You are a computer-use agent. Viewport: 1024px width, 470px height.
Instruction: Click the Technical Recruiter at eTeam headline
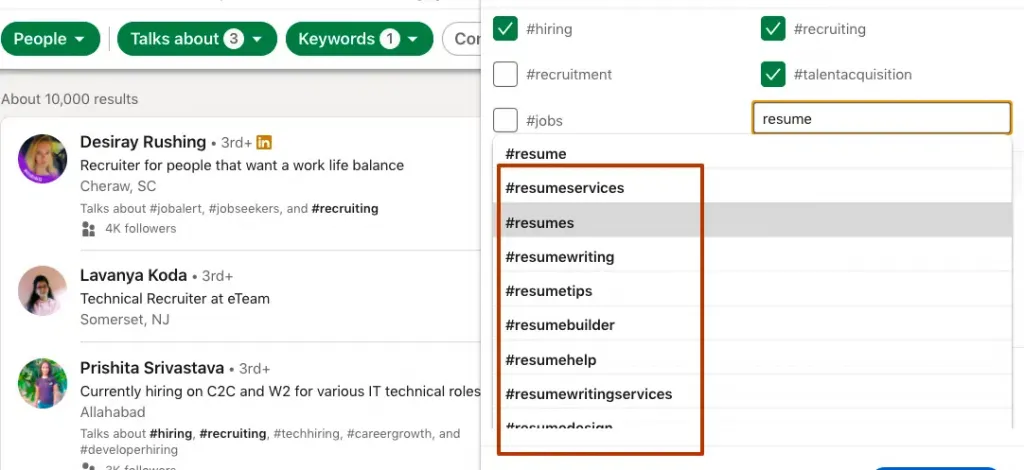coord(175,299)
